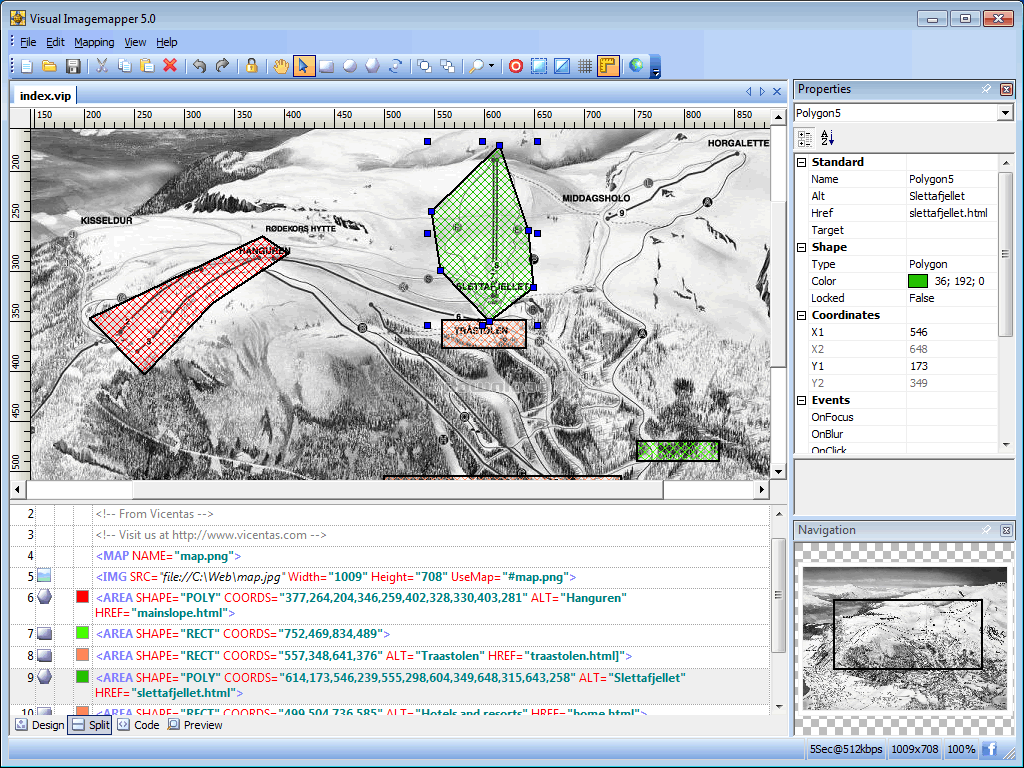
Task: Undo the last action
Action: click(200, 66)
